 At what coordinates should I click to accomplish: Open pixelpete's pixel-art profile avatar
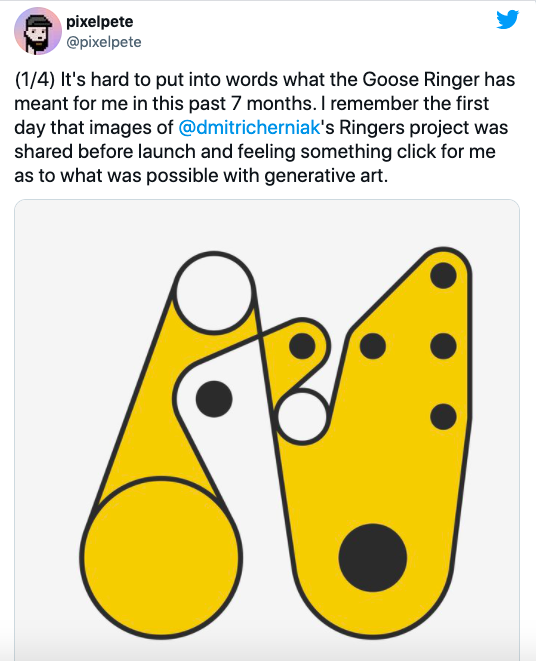point(38,32)
